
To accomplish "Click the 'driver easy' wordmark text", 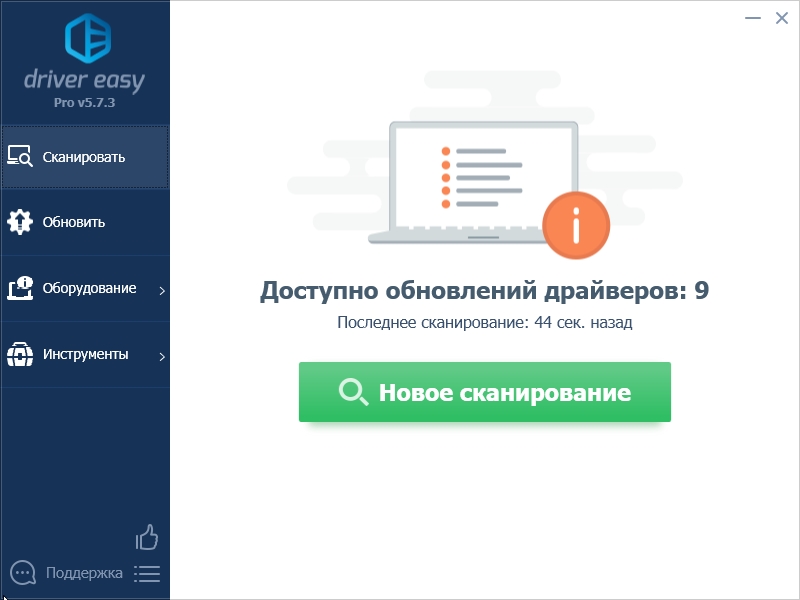I will pos(84,81).
